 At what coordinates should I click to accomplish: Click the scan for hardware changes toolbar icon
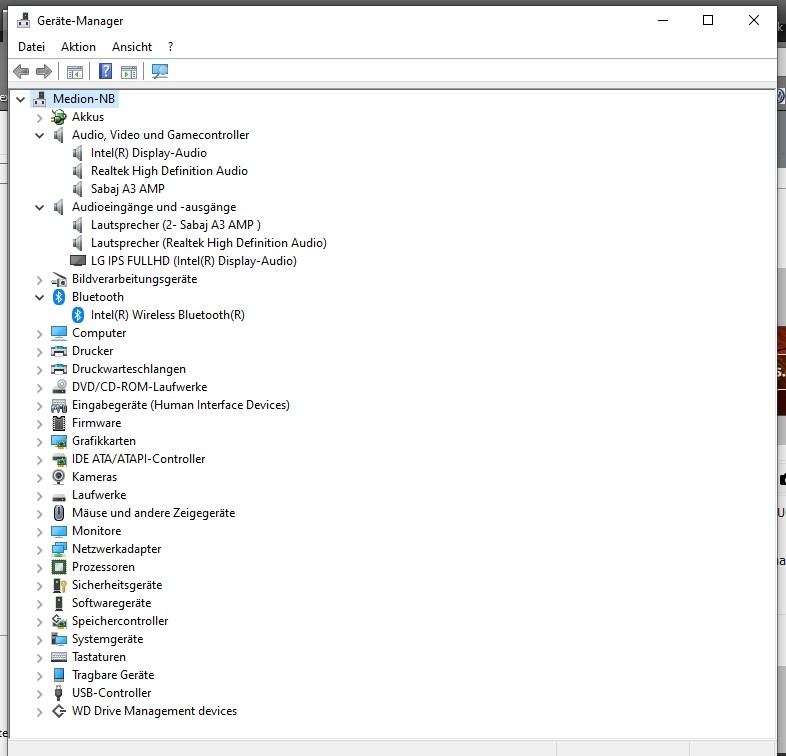click(x=160, y=71)
